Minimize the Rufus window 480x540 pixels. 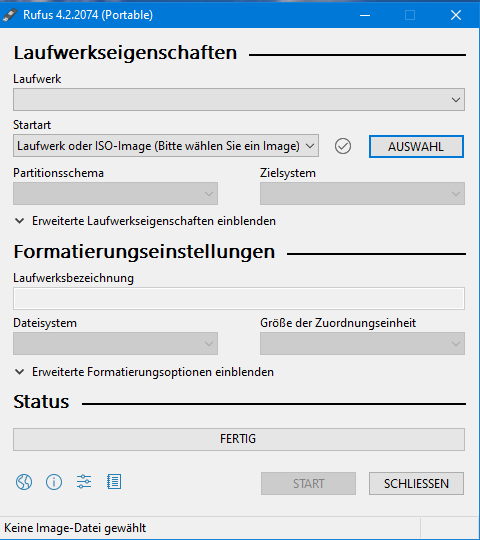click(365, 15)
